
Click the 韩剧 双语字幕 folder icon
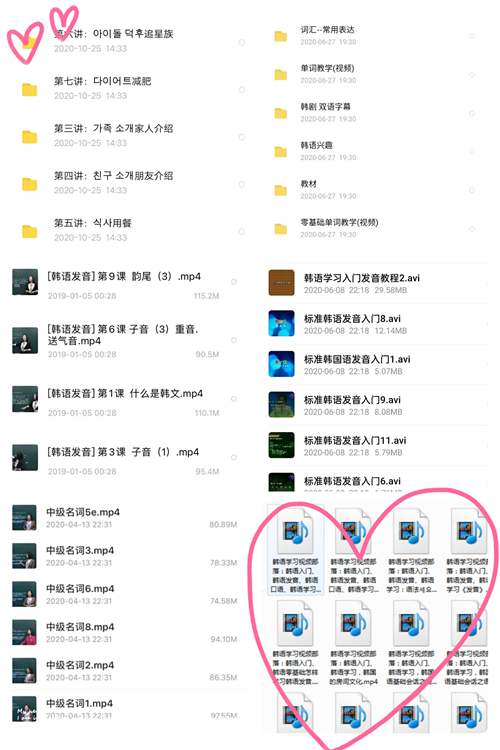(x=280, y=113)
